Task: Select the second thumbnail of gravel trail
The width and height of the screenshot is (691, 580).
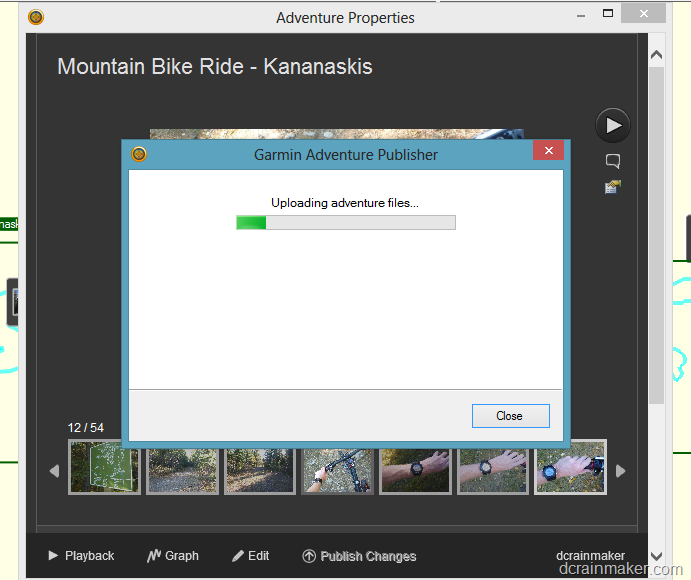Action: 182,470
